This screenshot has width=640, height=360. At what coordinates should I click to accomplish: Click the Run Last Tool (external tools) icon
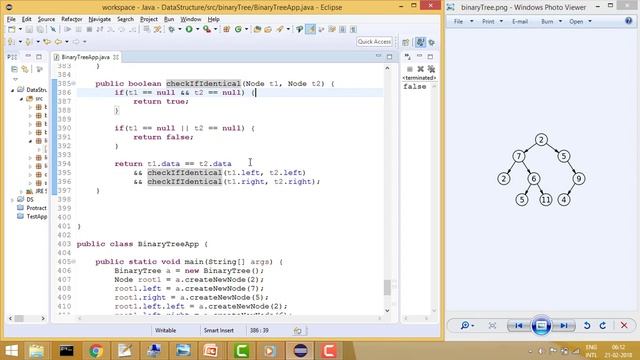point(207,29)
